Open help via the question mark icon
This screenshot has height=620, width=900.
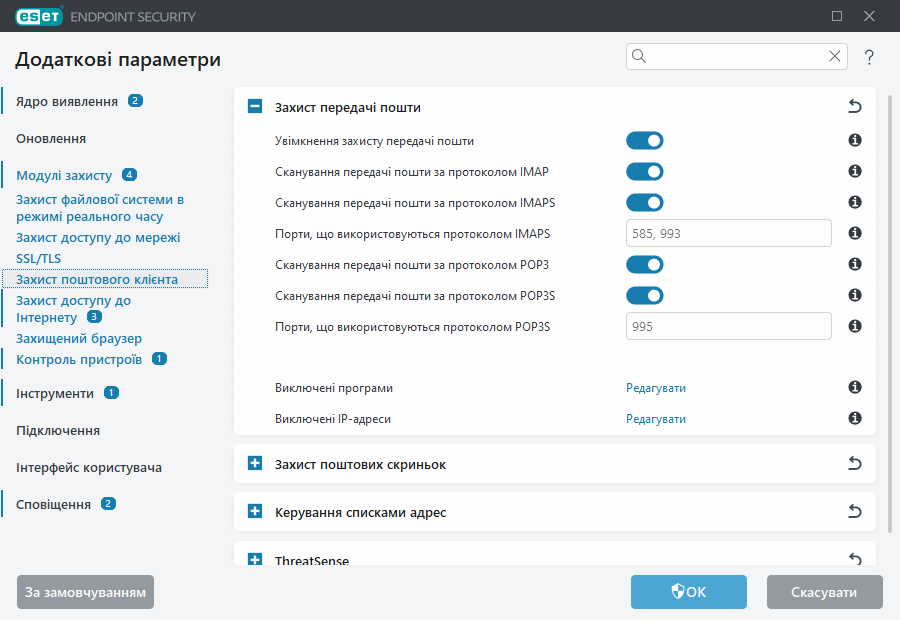click(x=869, y=57)
